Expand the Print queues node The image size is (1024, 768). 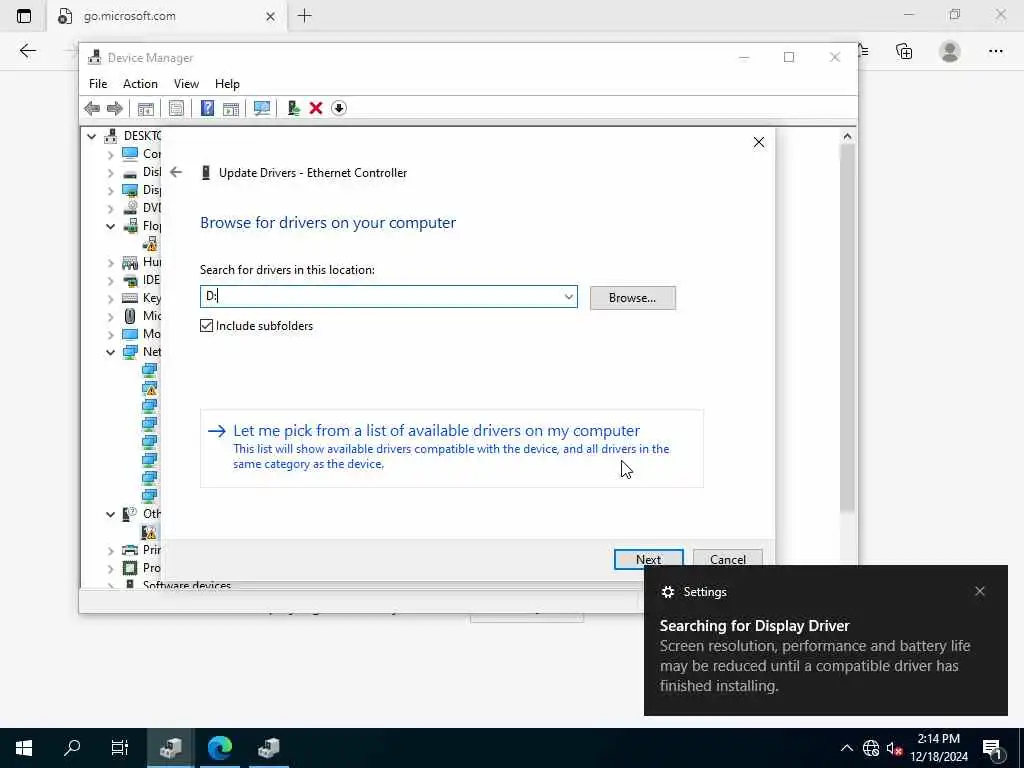click(x=110, y=551)
